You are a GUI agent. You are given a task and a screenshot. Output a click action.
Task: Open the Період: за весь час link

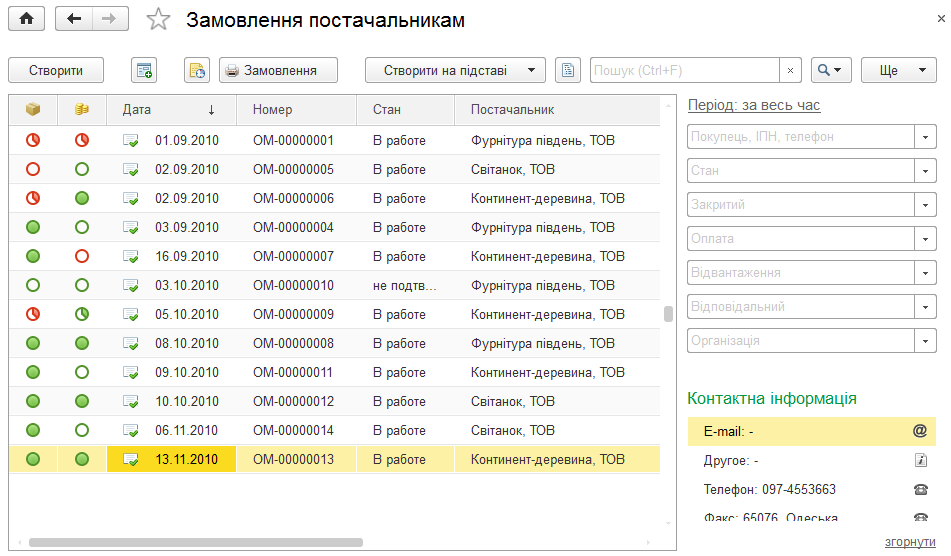point(754,105)
